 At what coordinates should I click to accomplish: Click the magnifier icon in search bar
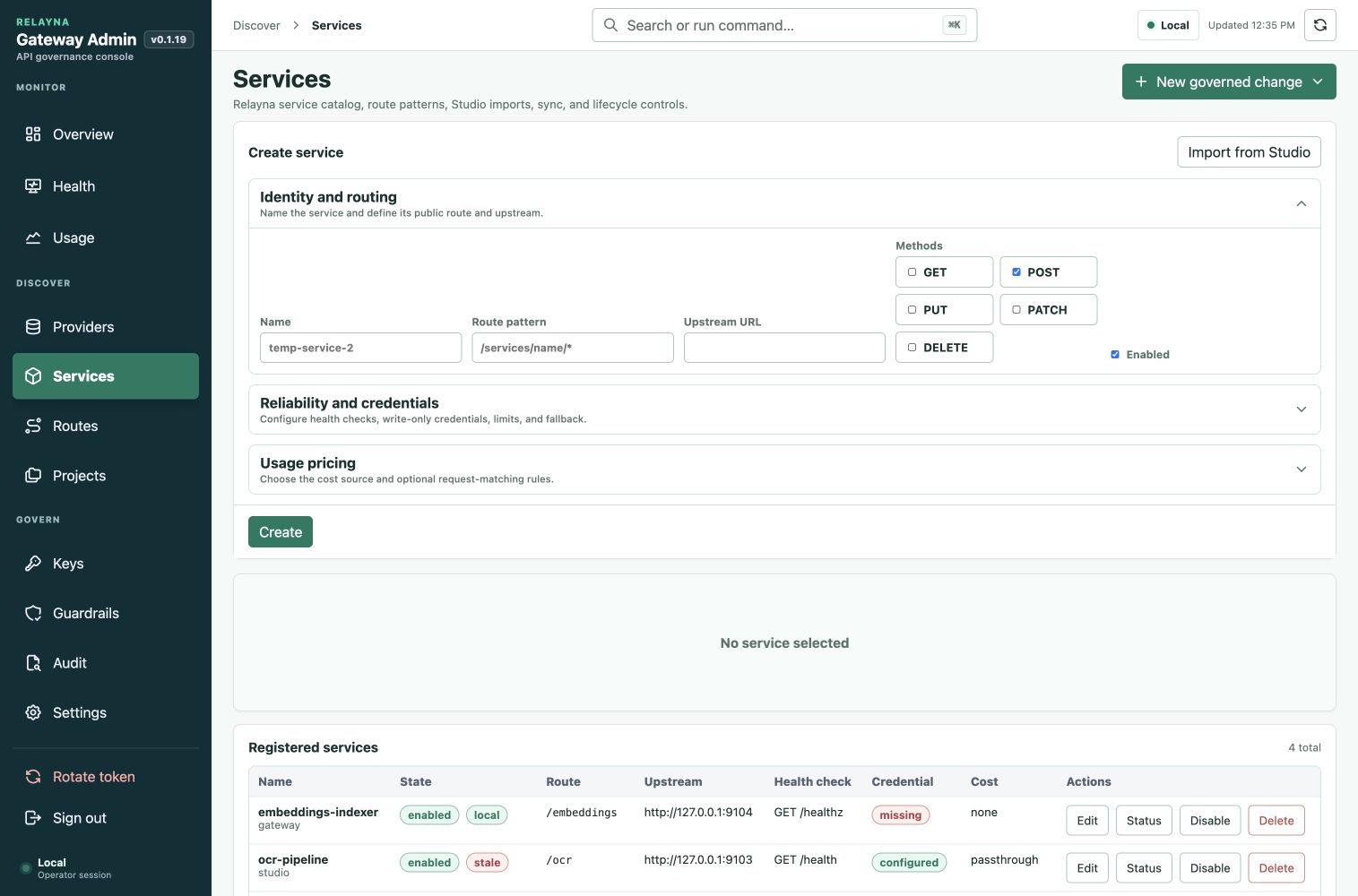pyautogui.click(x=610, y=25)
